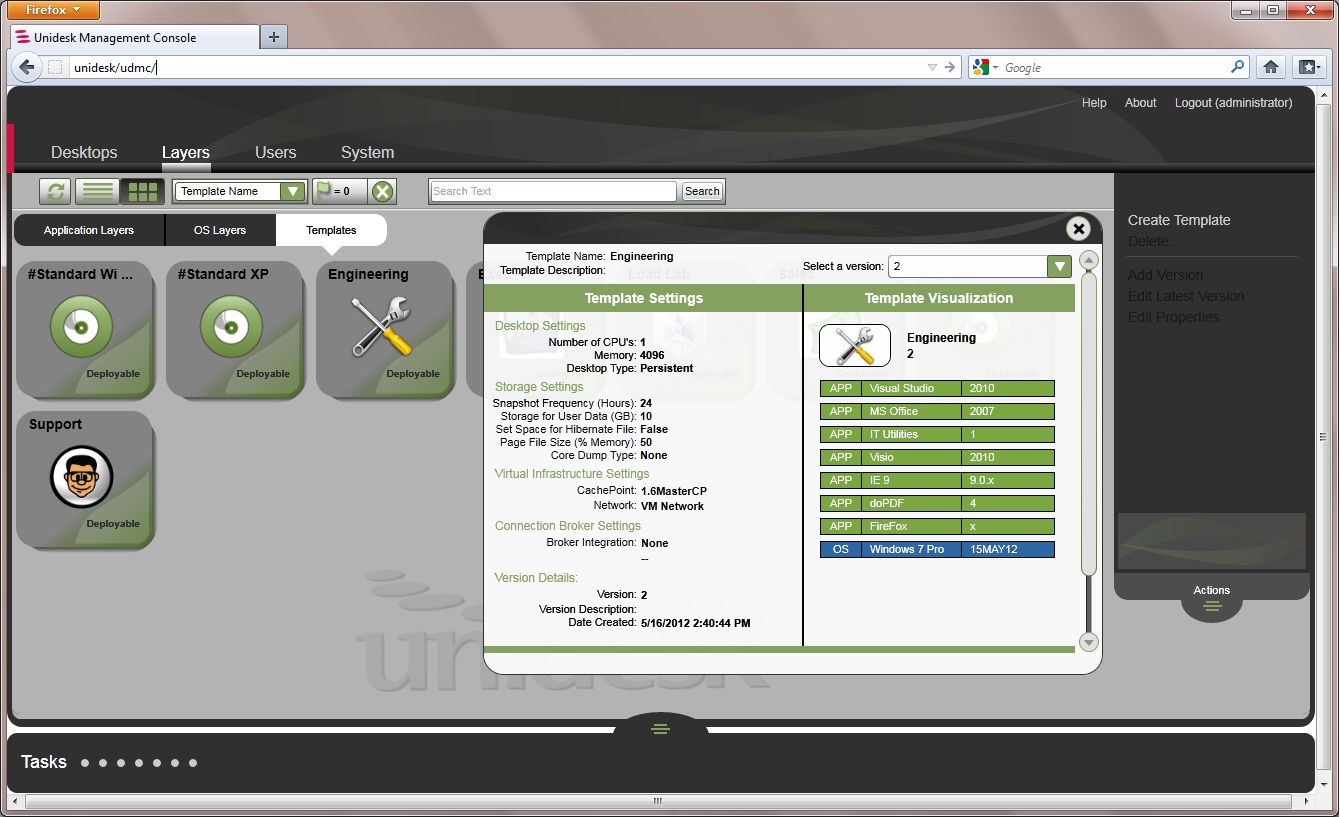Open the Help link
This screenshot has height=817, width=1340.
click(x=1094, y=103)
